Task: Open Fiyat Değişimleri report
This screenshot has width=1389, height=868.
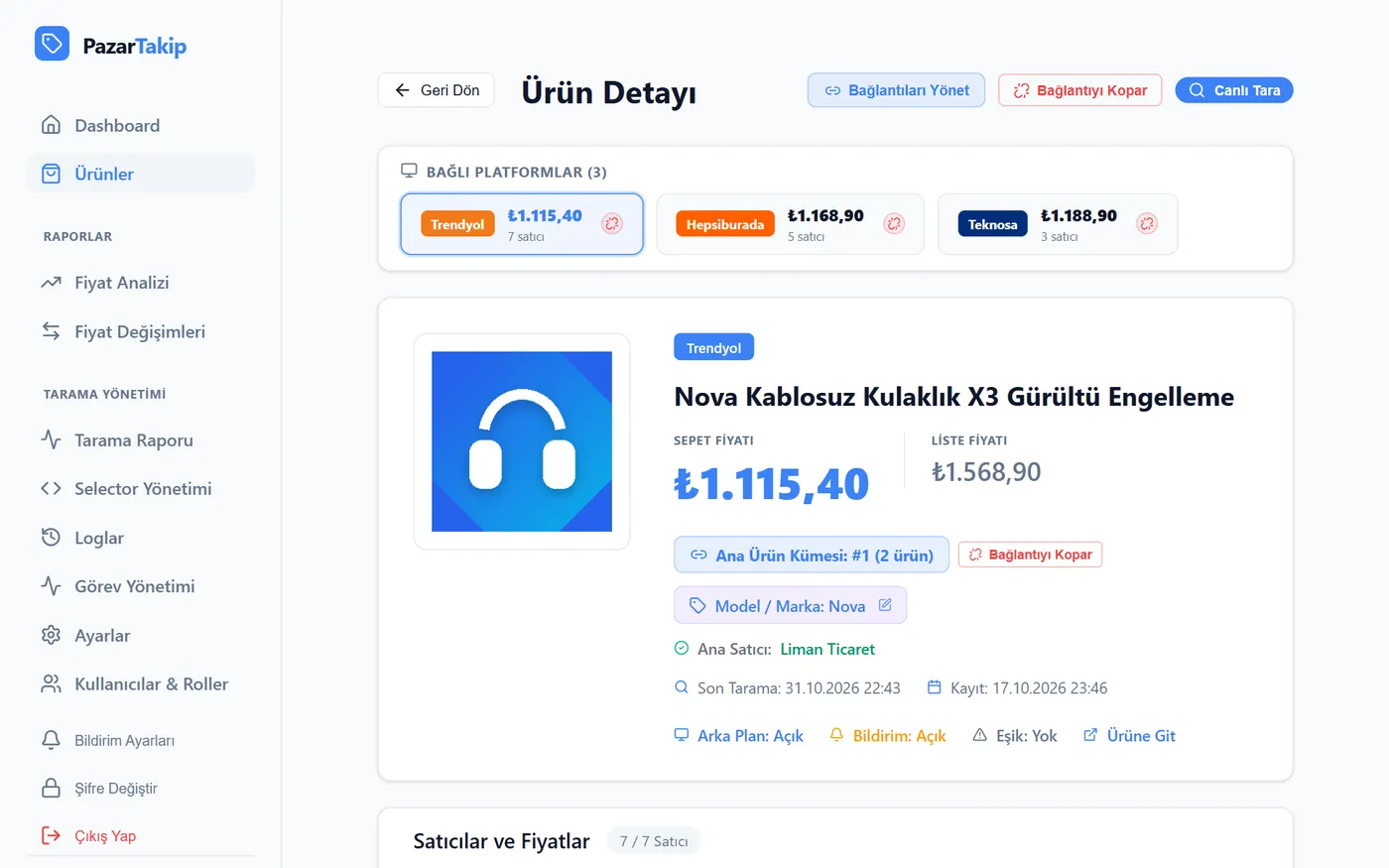Action: (141, 331)
